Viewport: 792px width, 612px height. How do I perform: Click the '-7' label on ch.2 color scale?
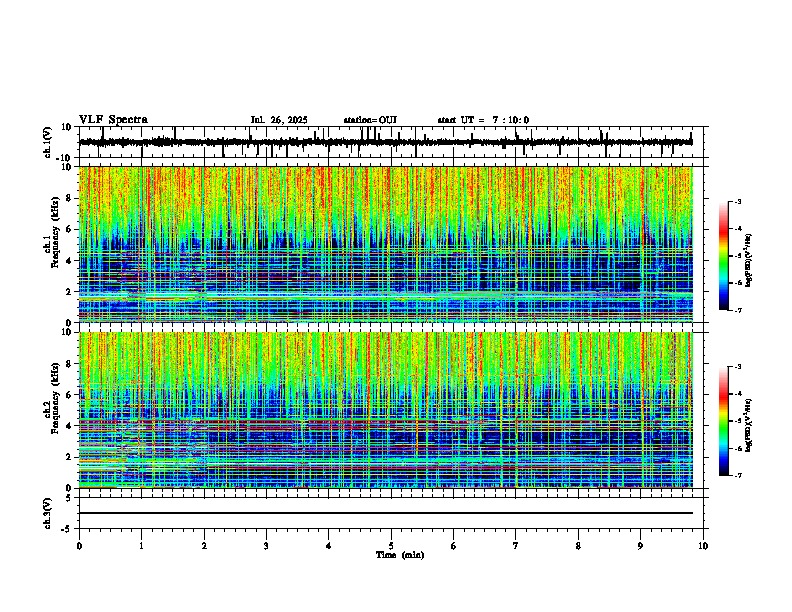point(737,475)
